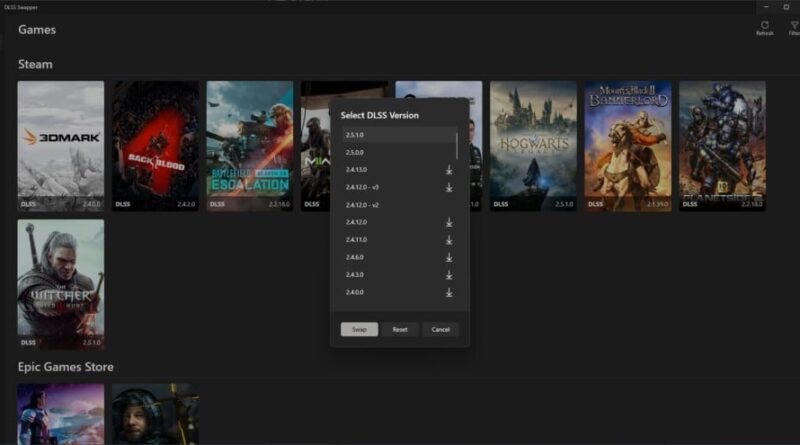This screenshot has height=445, width=800.
Task: Open Mount & Blade II Bannerlord tile
Action: (x=628, y=146)
